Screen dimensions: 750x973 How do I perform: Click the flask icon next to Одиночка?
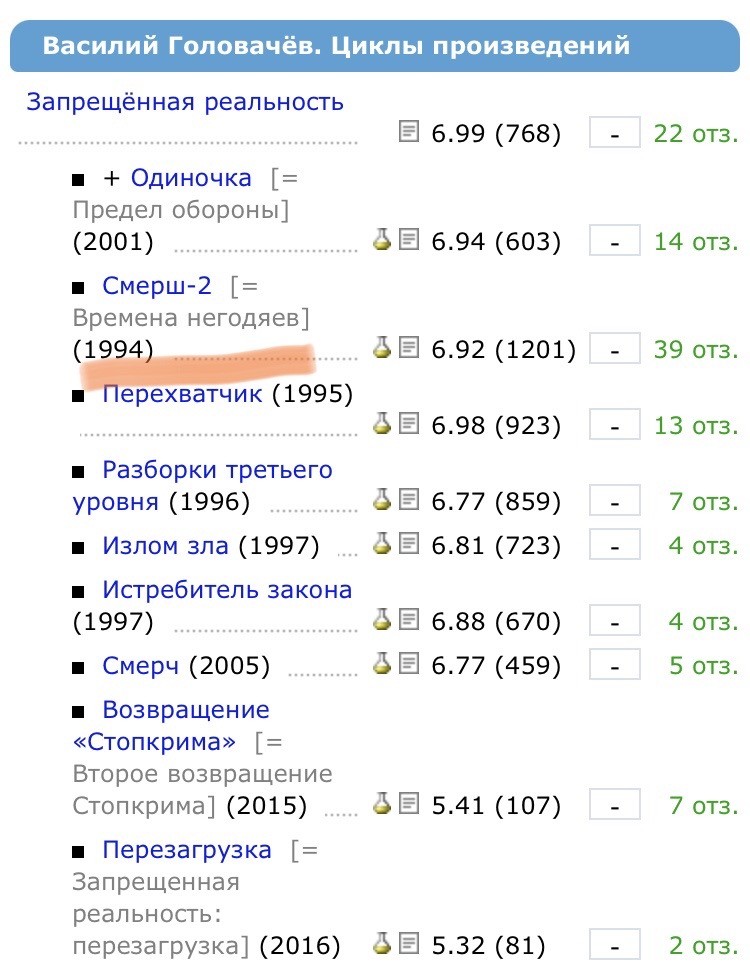coord(382,240)
